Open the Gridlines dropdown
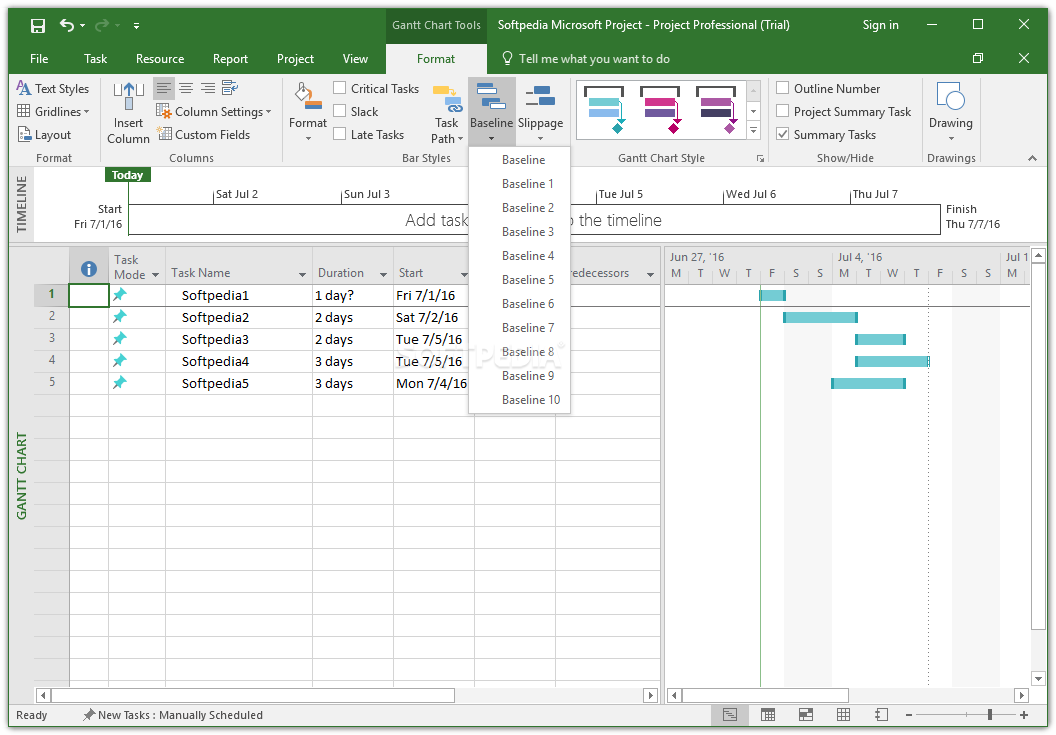 (x=53, y=111)
